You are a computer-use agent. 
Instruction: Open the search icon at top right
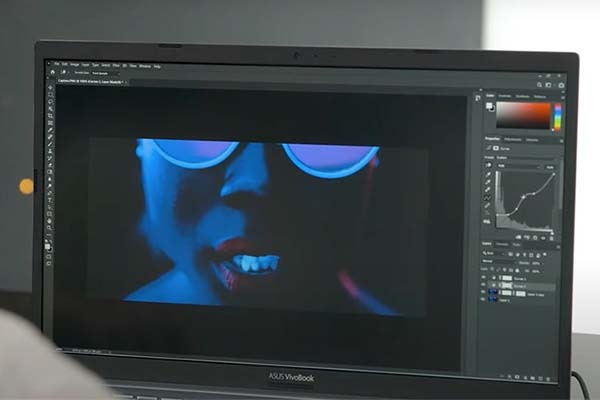tap(539, 85)
